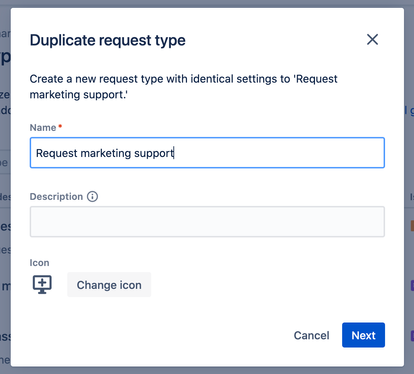Click the 'Request marketing support' text in Name
This screenshot has width=414, height=374.
[x=105, y=153]
